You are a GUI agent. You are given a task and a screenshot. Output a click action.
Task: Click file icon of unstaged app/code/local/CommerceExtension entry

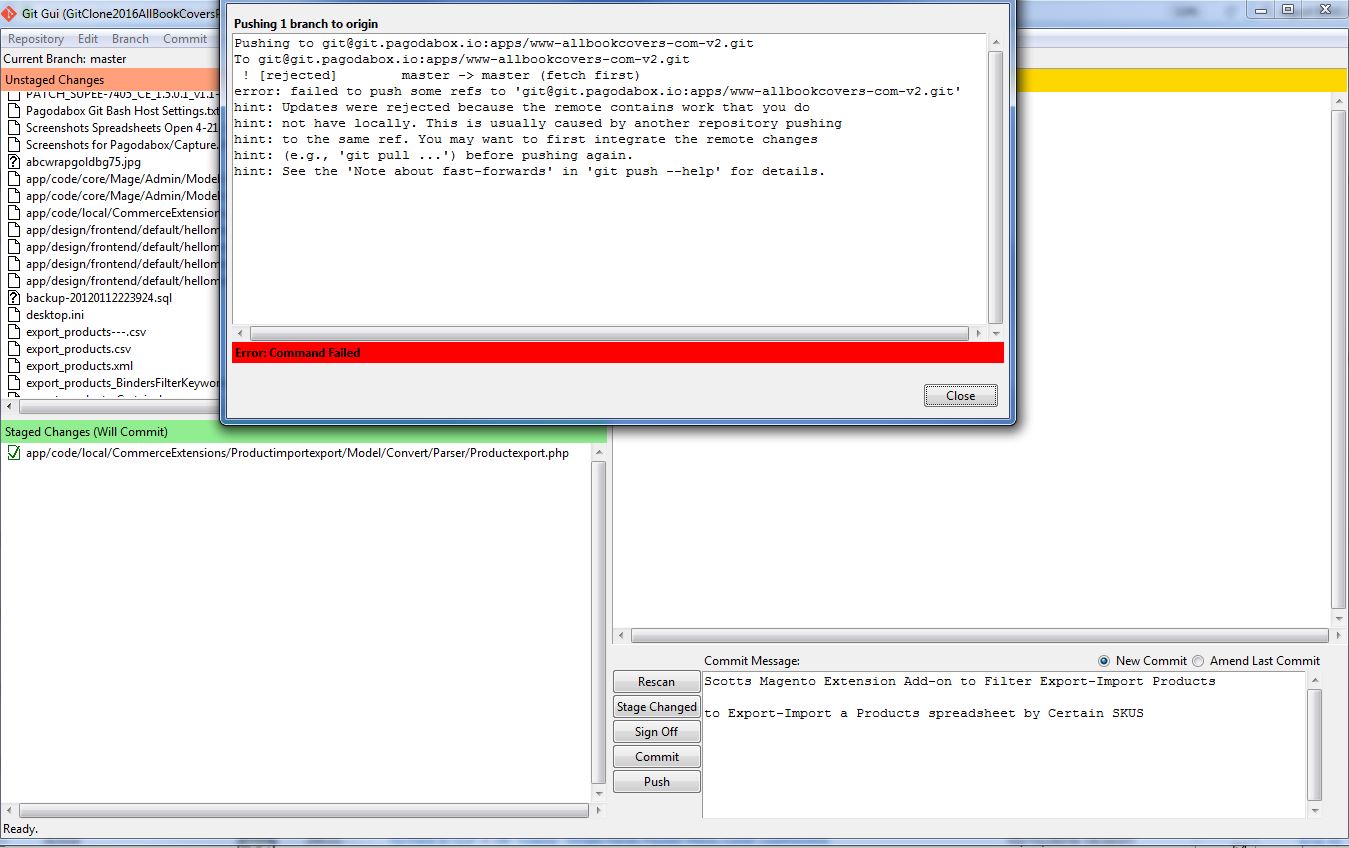14,213
